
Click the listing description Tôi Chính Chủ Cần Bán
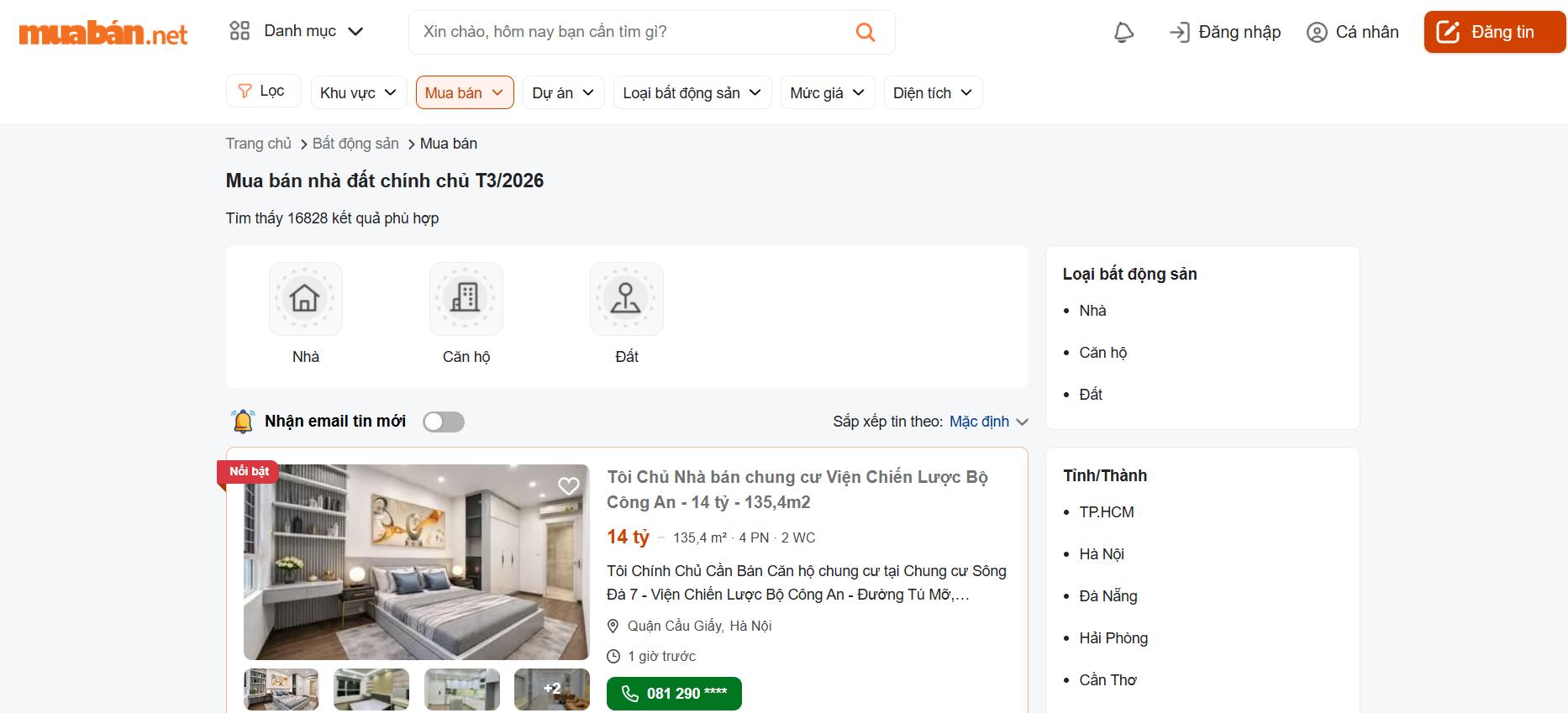[x=807, y=582]
